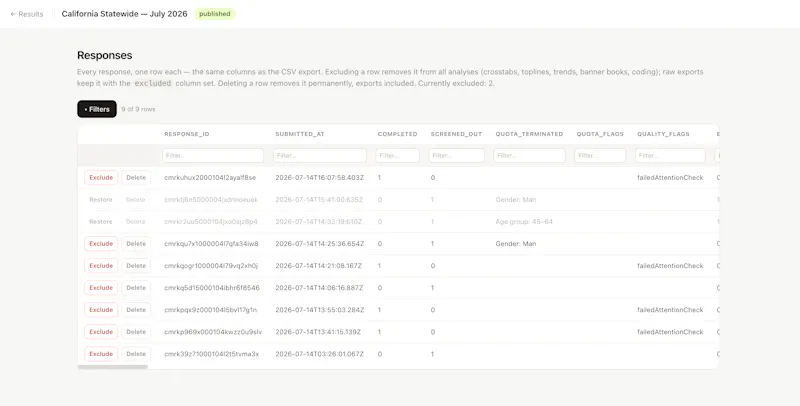Click the SUBMITTED_AT column header
800x406 pixels.
coord(300,134)
